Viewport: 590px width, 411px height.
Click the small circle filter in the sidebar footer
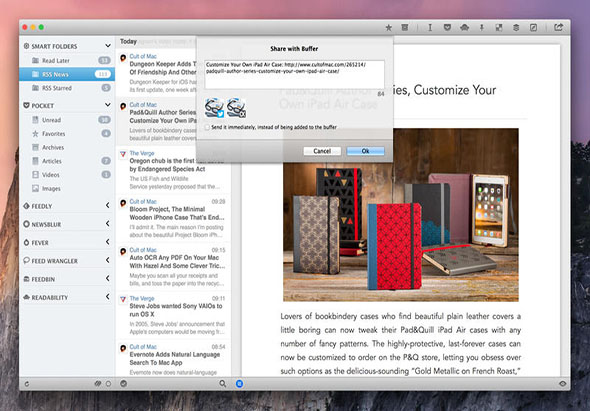108,384
